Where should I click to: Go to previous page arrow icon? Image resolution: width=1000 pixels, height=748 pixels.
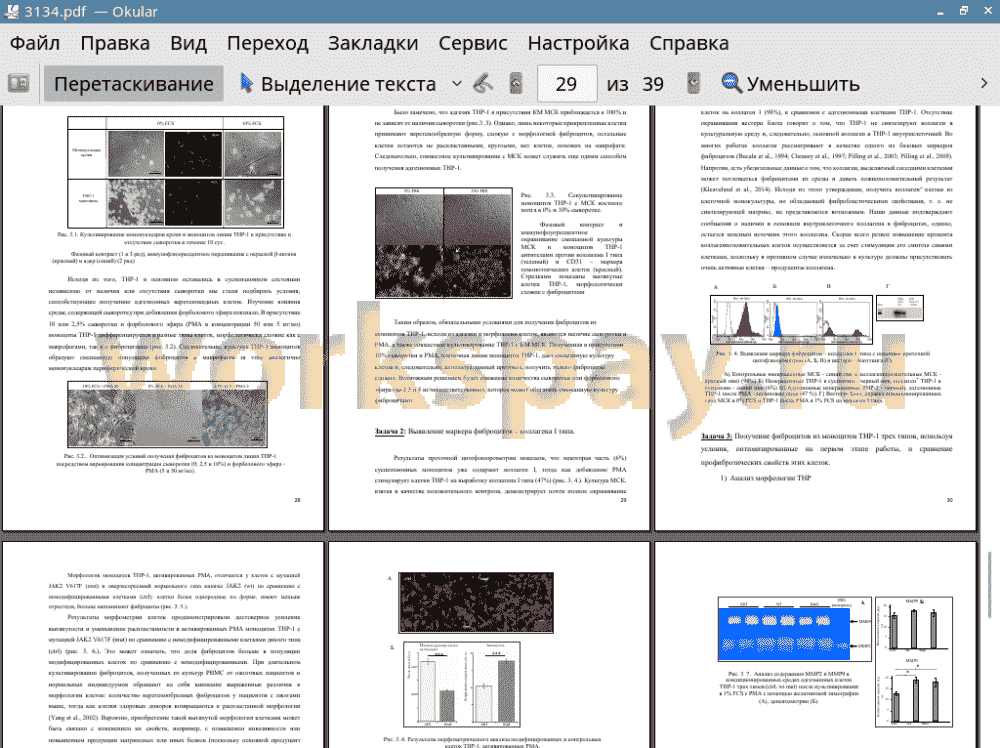[x=516, y=83]
